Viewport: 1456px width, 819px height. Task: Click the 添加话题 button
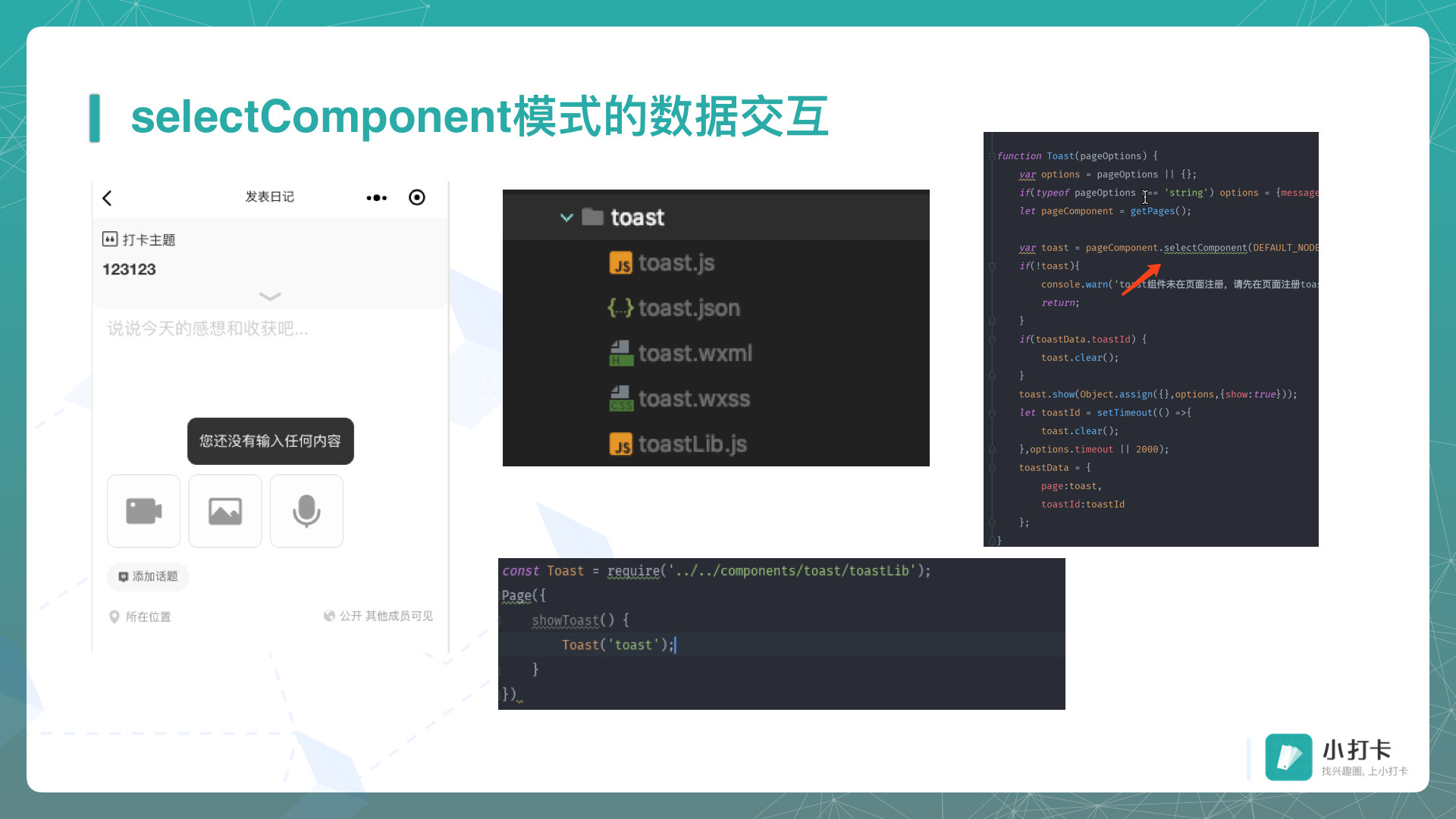148,576
